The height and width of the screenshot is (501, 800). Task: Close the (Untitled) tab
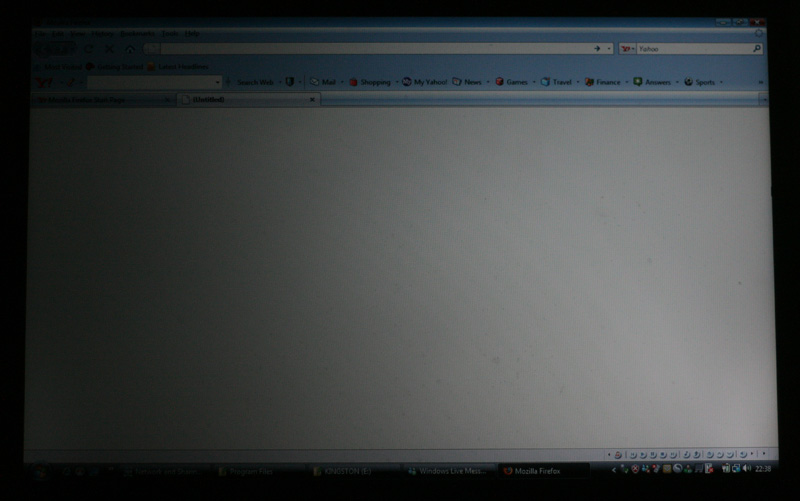click(x=312, y=99)
